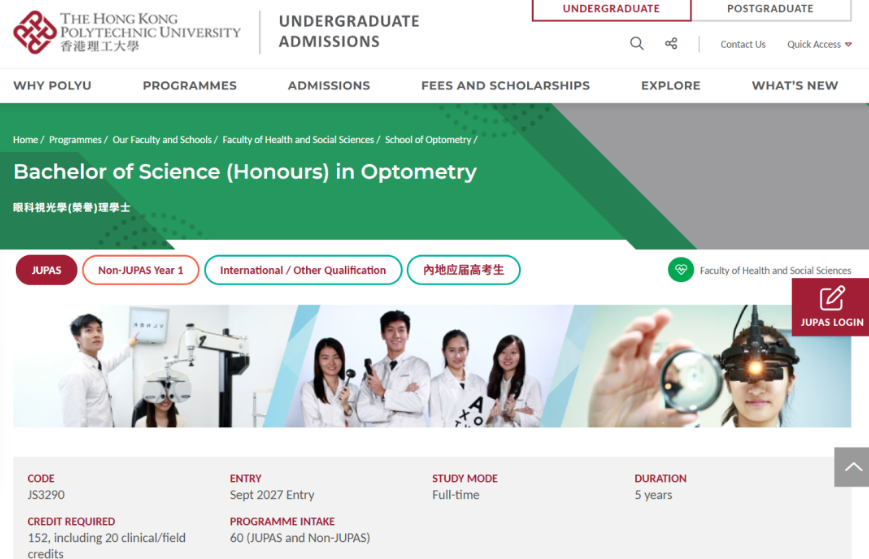Image resolution: width=869 pixels, height=559 pixels.
Task: Click the Contact Us link
Action: coord(743,44)
